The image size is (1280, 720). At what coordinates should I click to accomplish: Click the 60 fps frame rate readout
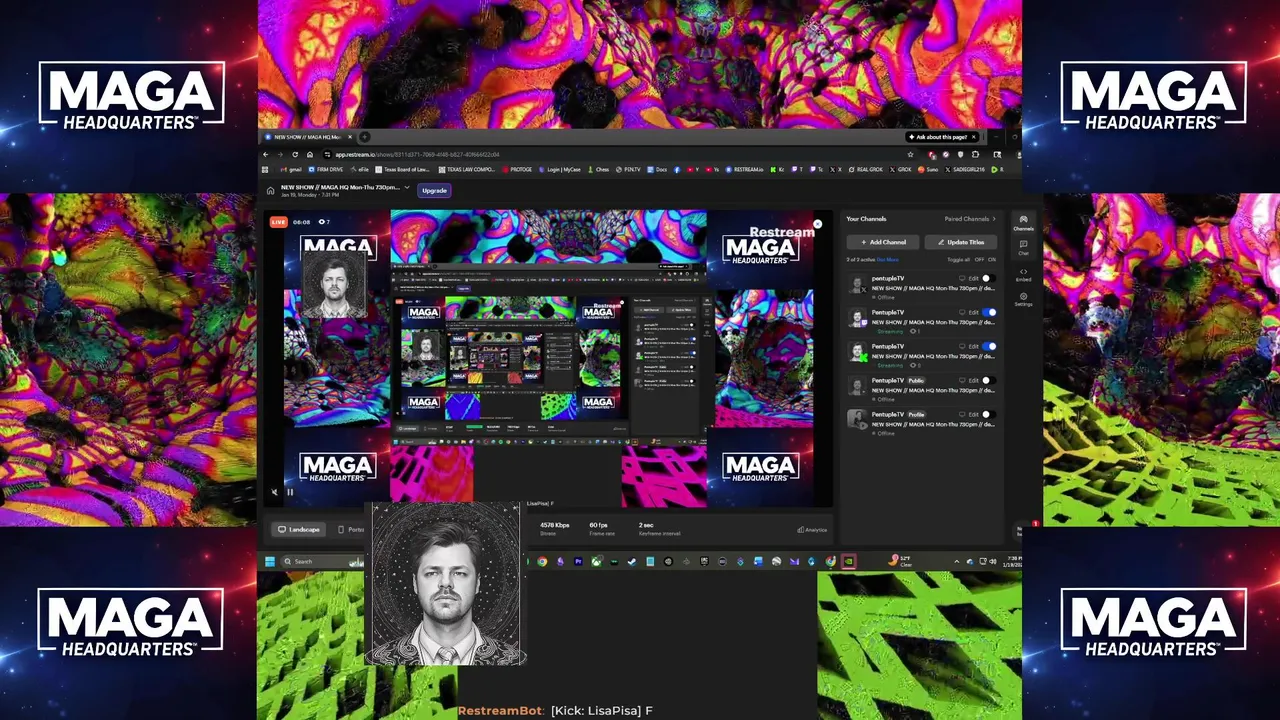point(598,525)
